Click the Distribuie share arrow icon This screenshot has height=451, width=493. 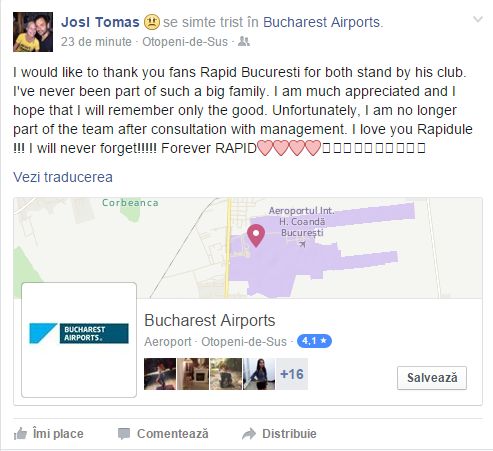point(249,434)
